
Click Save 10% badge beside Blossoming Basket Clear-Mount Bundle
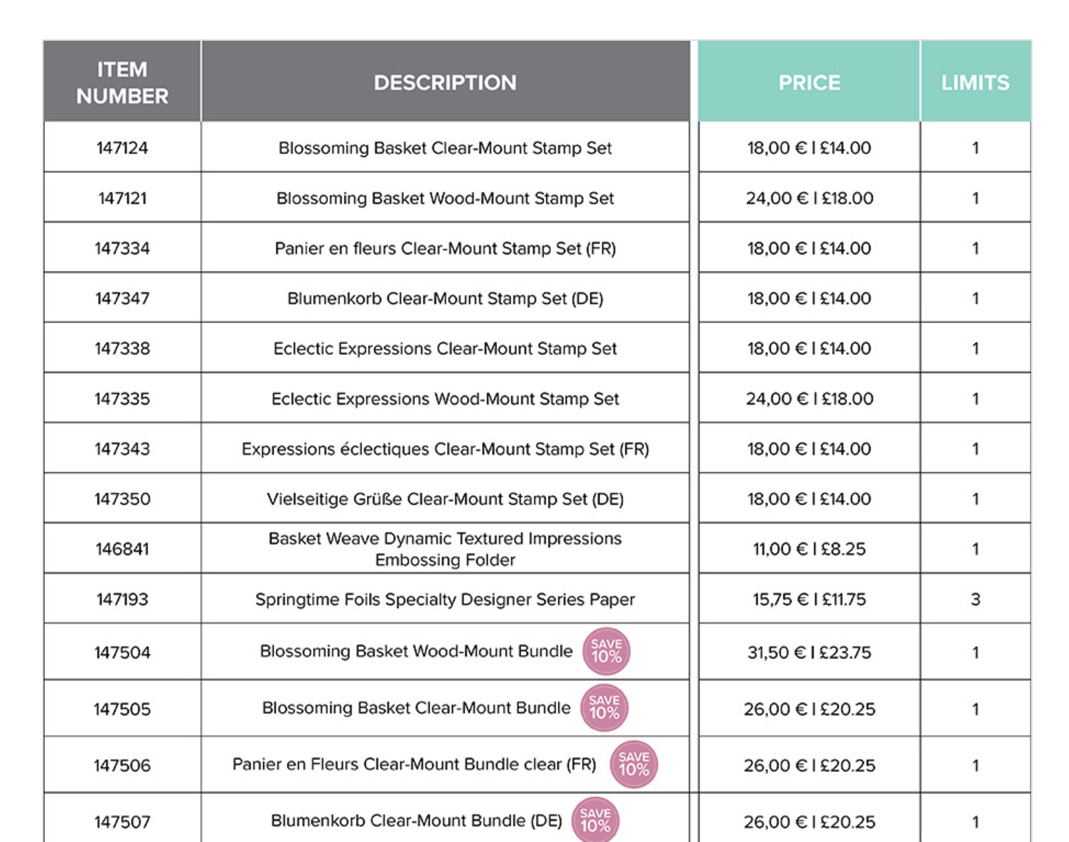(x=604, y=708)
